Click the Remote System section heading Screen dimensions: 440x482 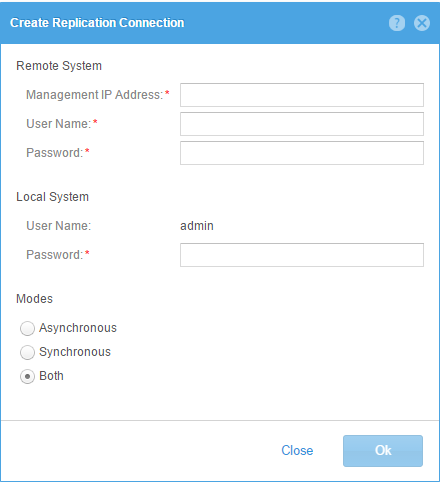pos(59,66)
